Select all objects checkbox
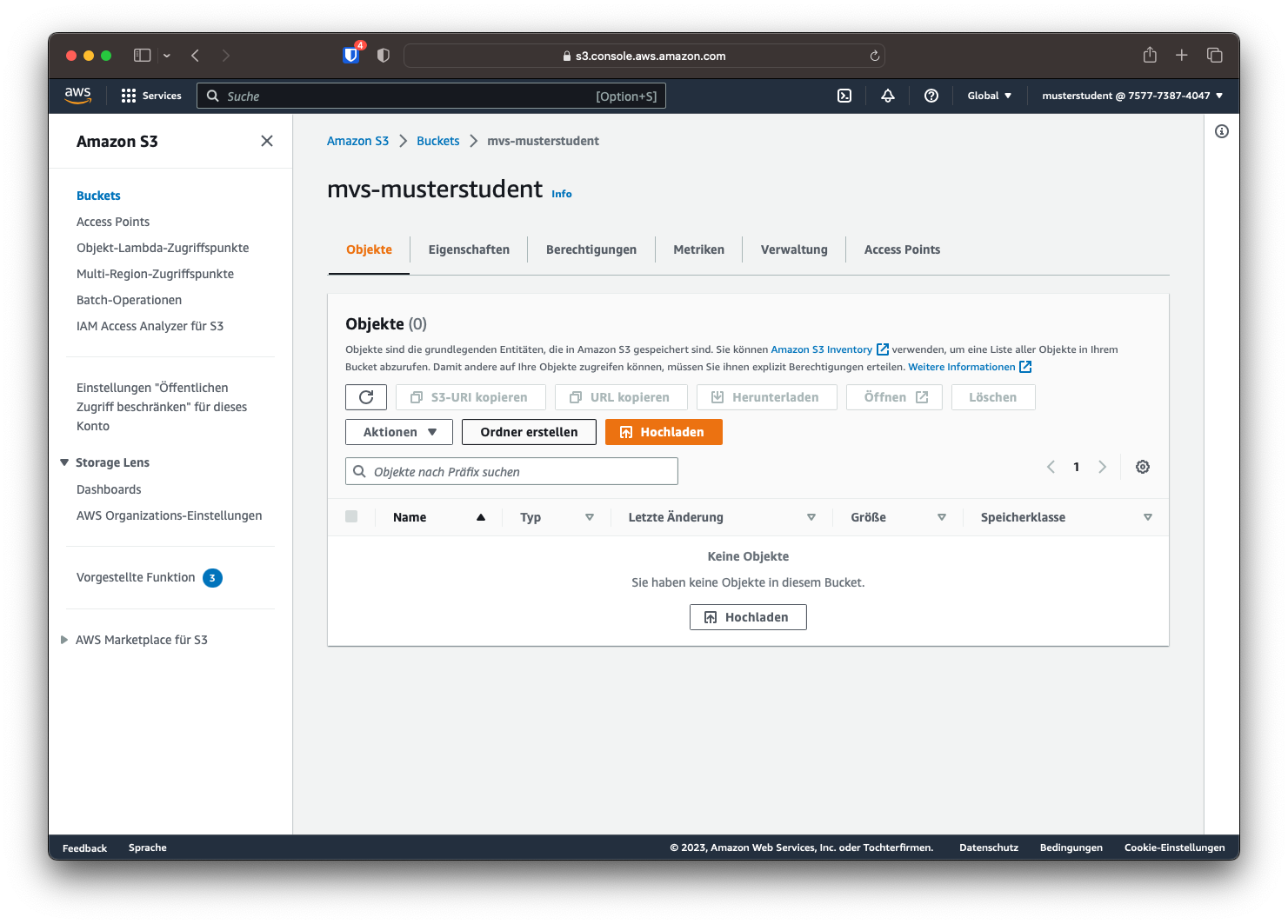Screen dimensions: 1288x924 351,516
